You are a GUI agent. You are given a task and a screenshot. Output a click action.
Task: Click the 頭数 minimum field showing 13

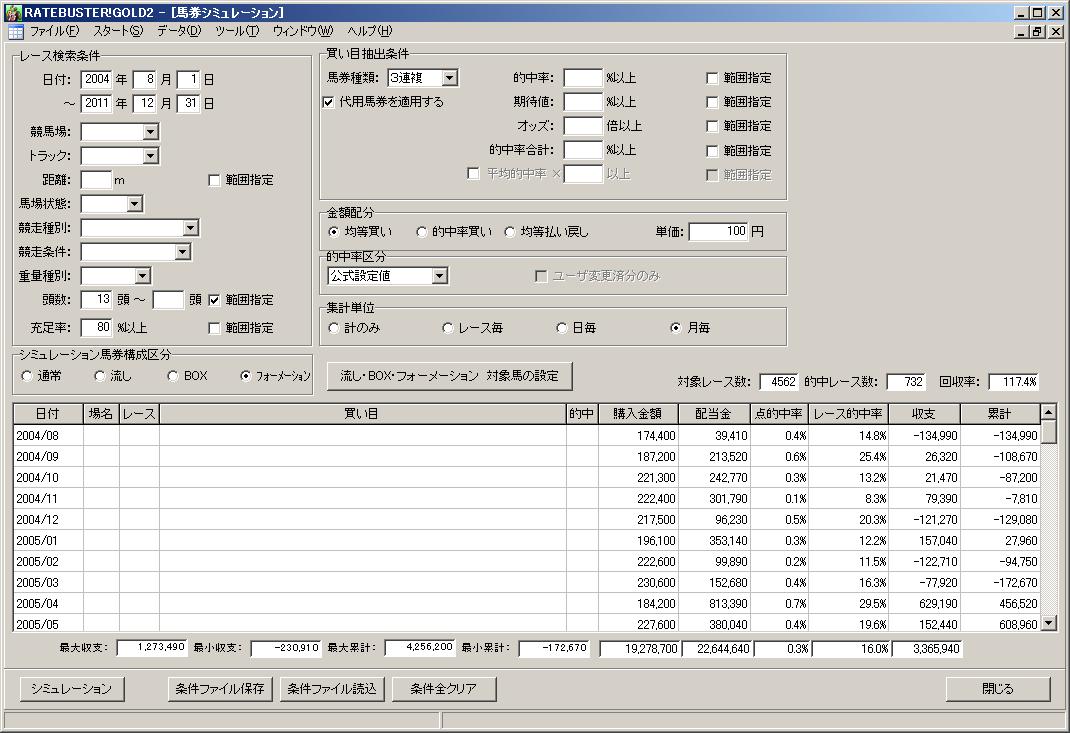click(96, 300)
